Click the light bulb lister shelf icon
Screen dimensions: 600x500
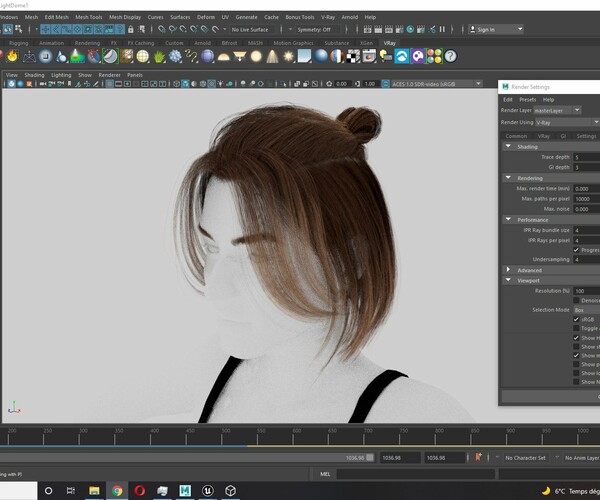coord(385,56)
